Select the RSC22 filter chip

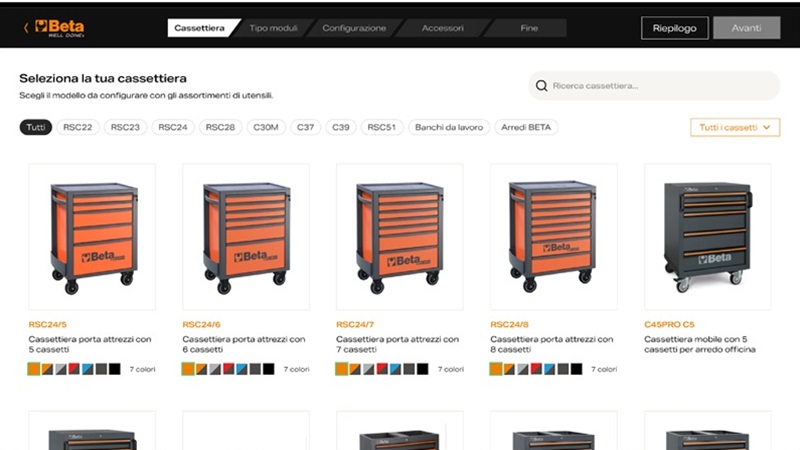78,127
